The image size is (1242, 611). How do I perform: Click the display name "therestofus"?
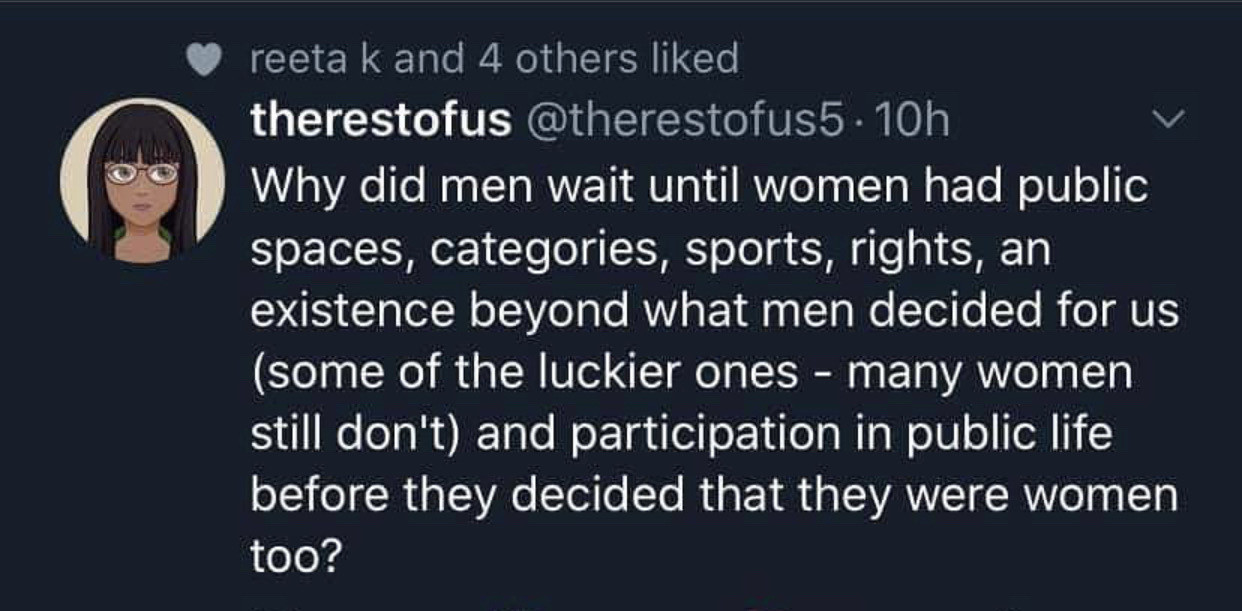tap(382, 122)
